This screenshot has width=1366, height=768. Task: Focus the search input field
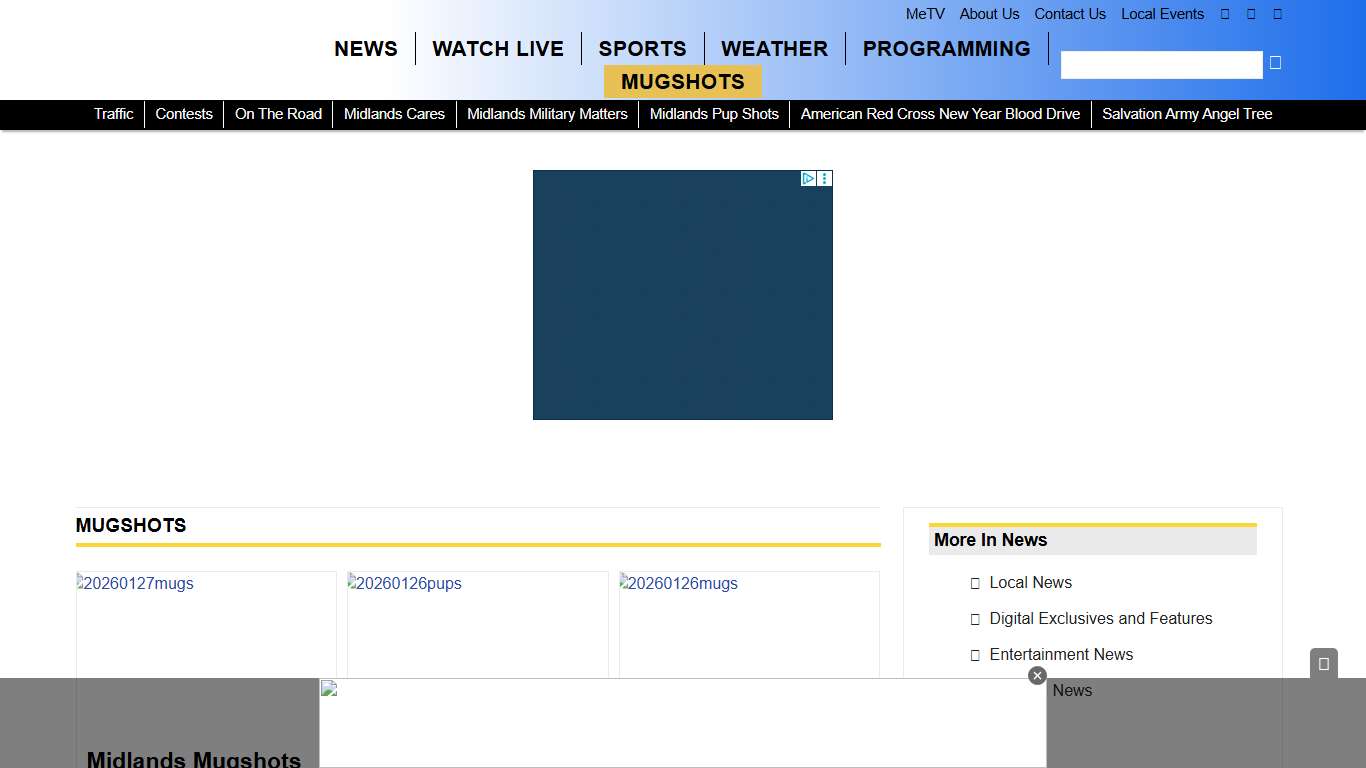point(1161,65)
